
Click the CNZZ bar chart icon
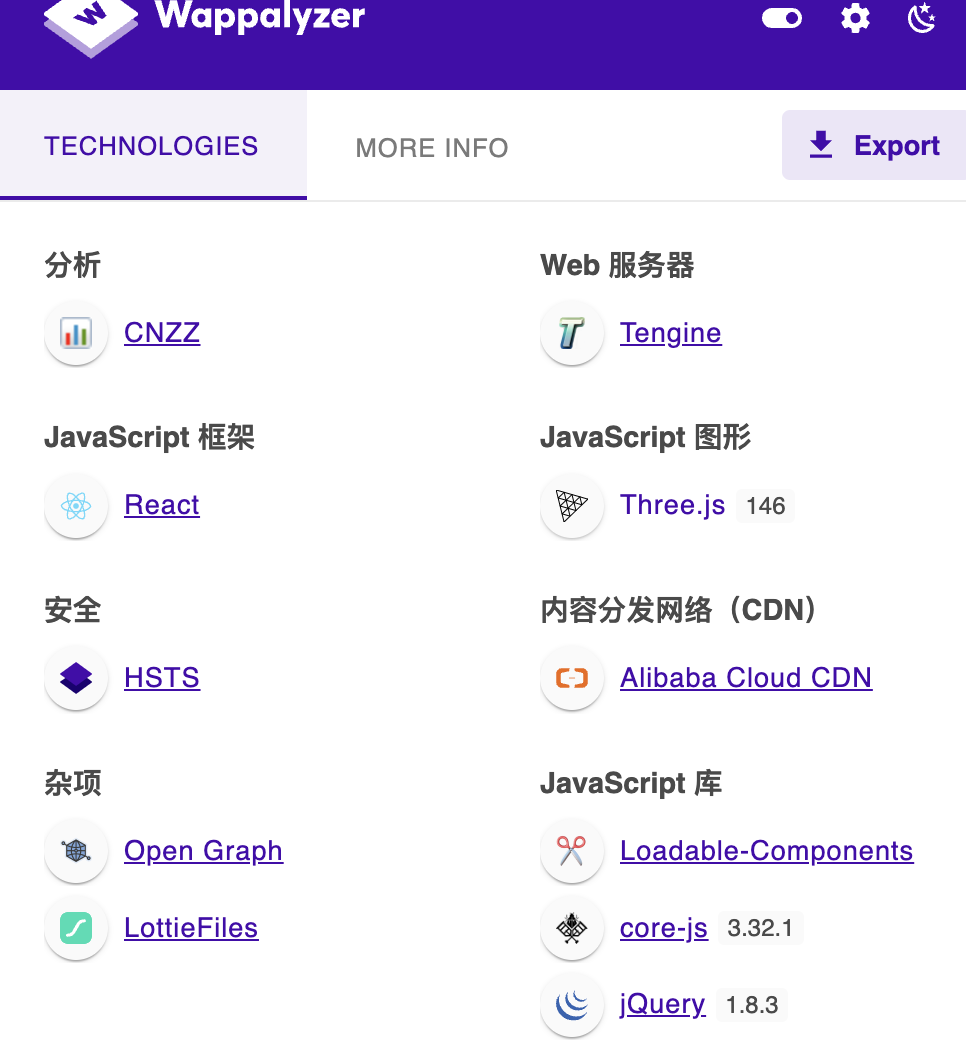(76, 333)
